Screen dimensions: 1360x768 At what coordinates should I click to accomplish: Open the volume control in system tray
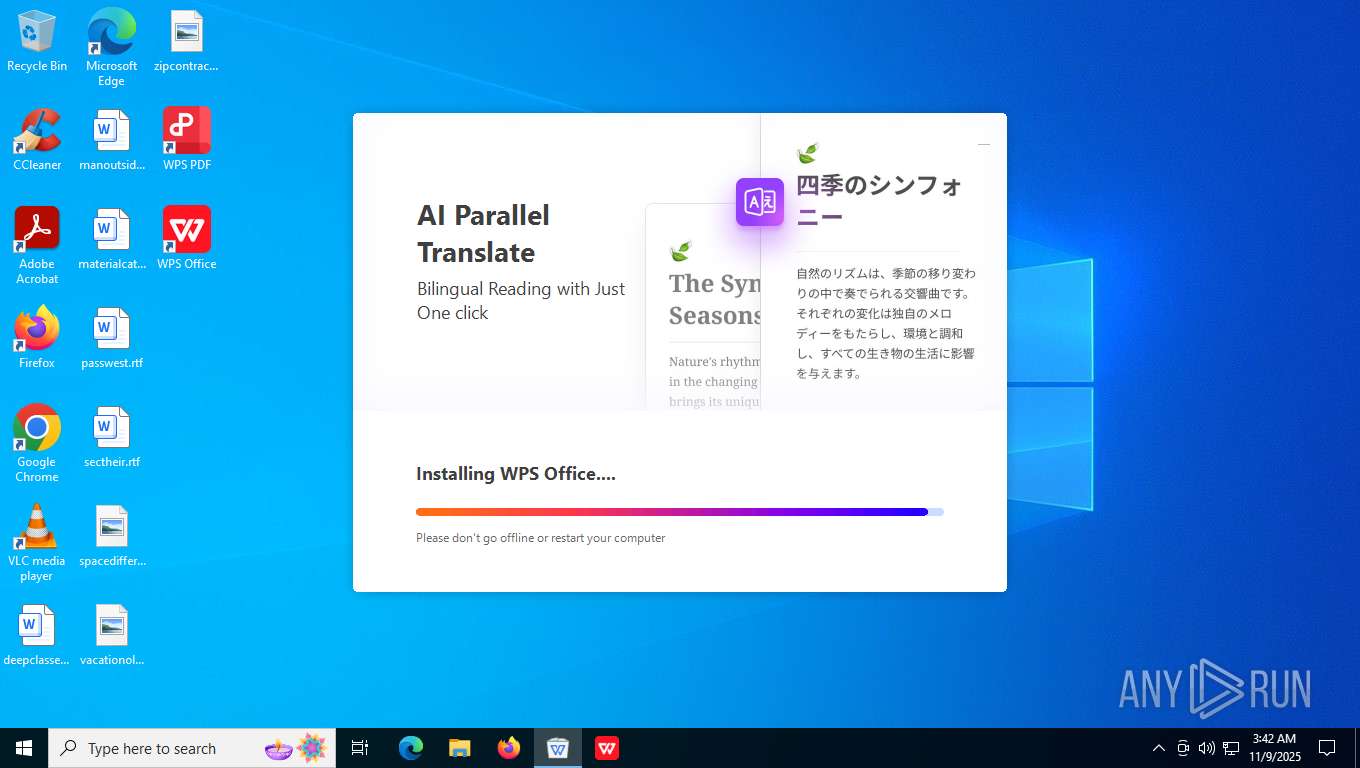point(1207,748)
